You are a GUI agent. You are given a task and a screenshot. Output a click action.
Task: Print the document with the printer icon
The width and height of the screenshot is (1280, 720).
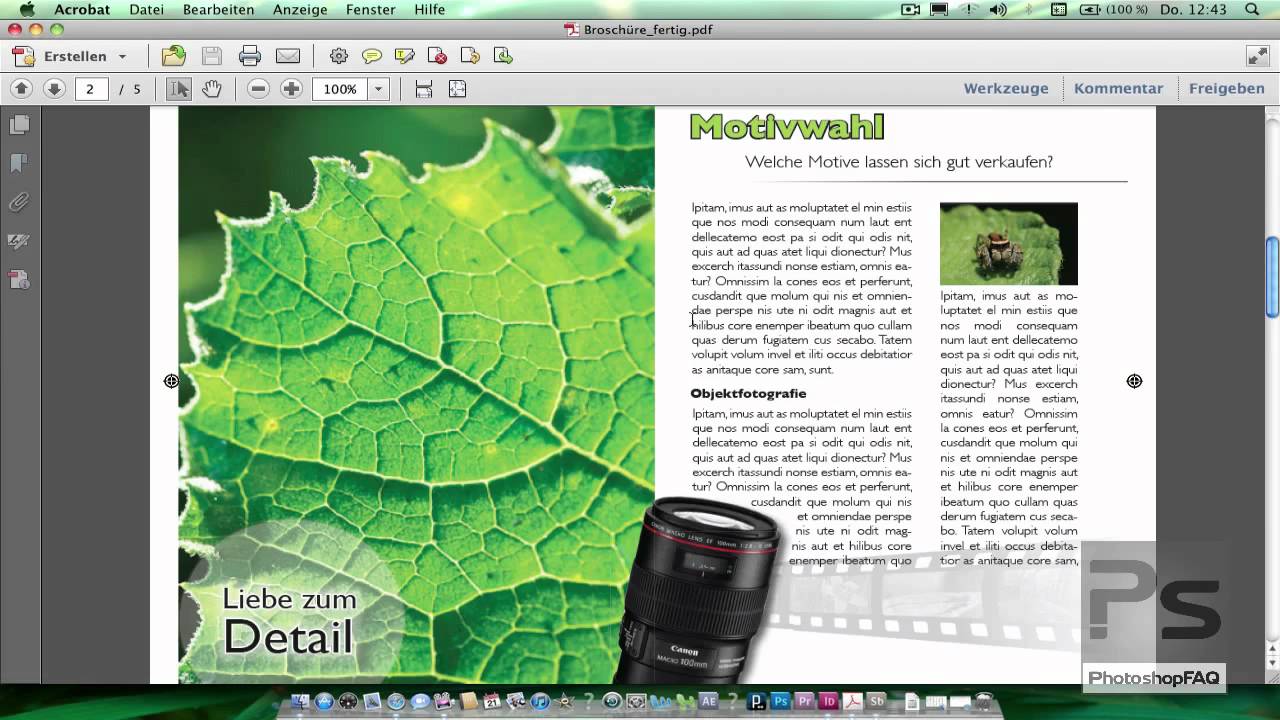[x=250, y=56]
